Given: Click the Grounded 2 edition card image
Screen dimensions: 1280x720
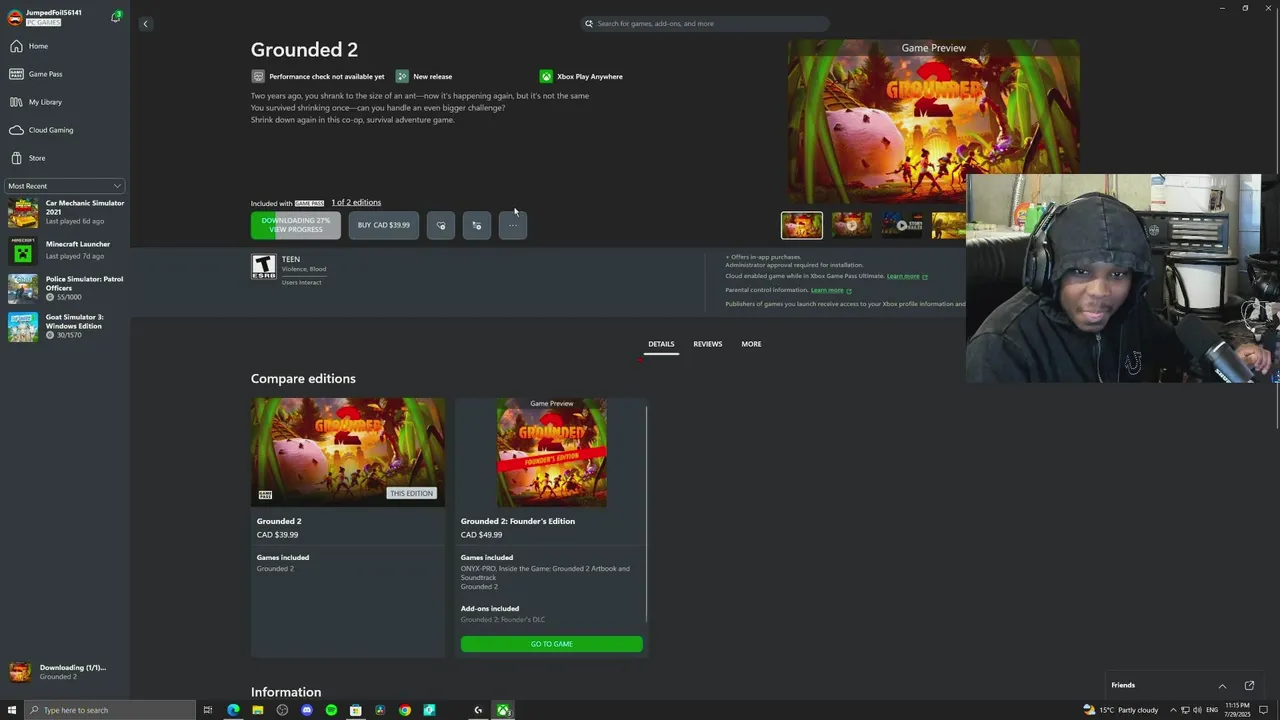Looking at the screenshot, I should (348, 452).
